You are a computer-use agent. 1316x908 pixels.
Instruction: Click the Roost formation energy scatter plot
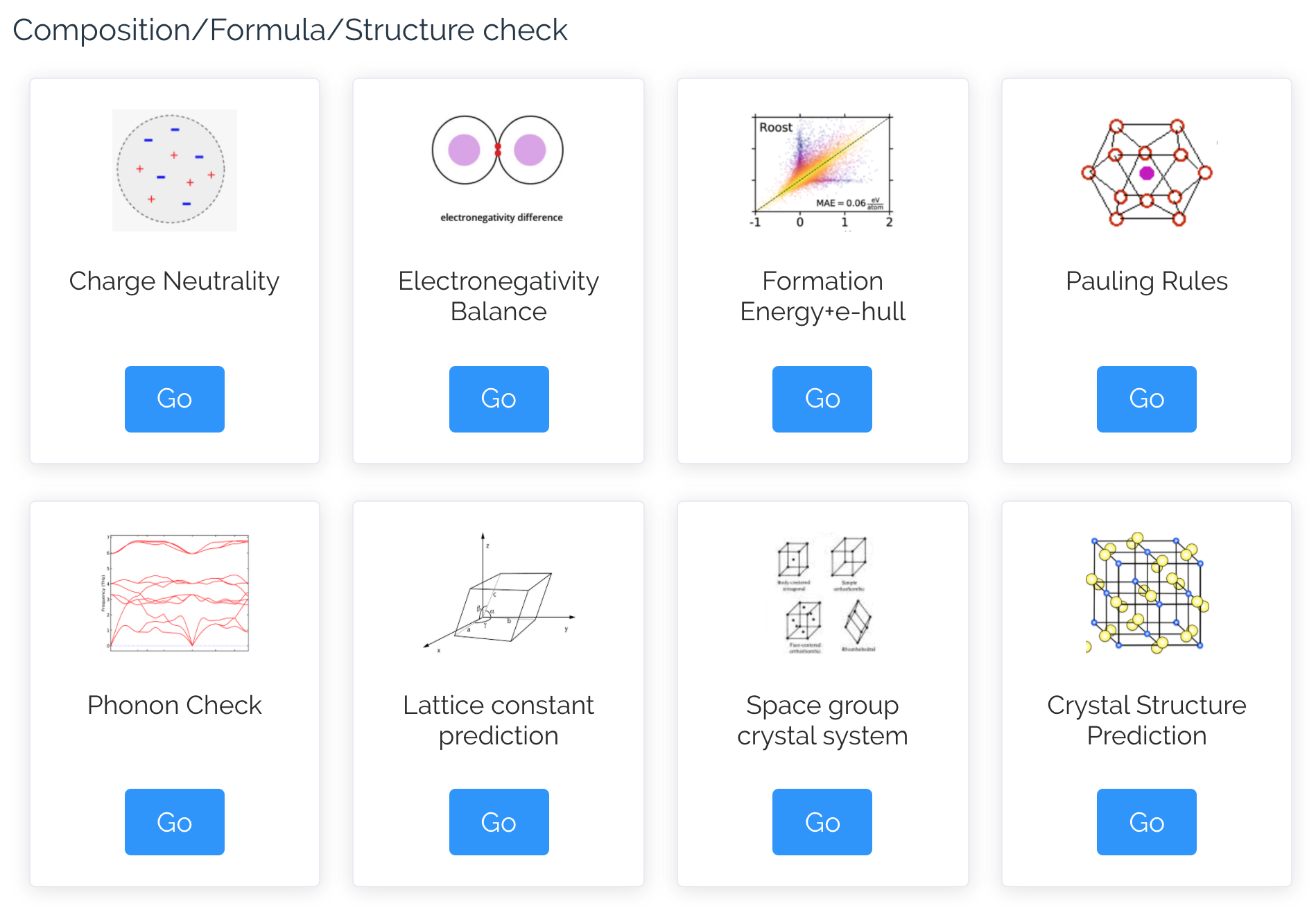click(822, 170)
